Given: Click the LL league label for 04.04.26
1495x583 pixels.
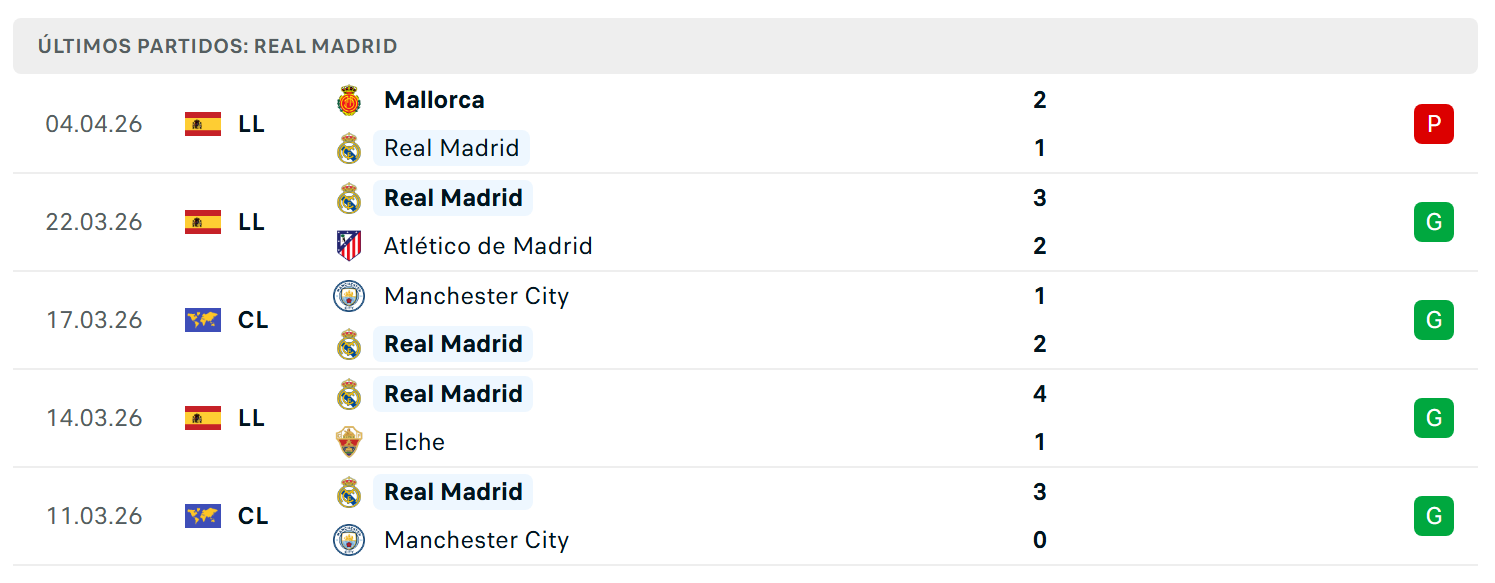Looking at the screenshot, I should pyautogui.click(x=251, y=124).
